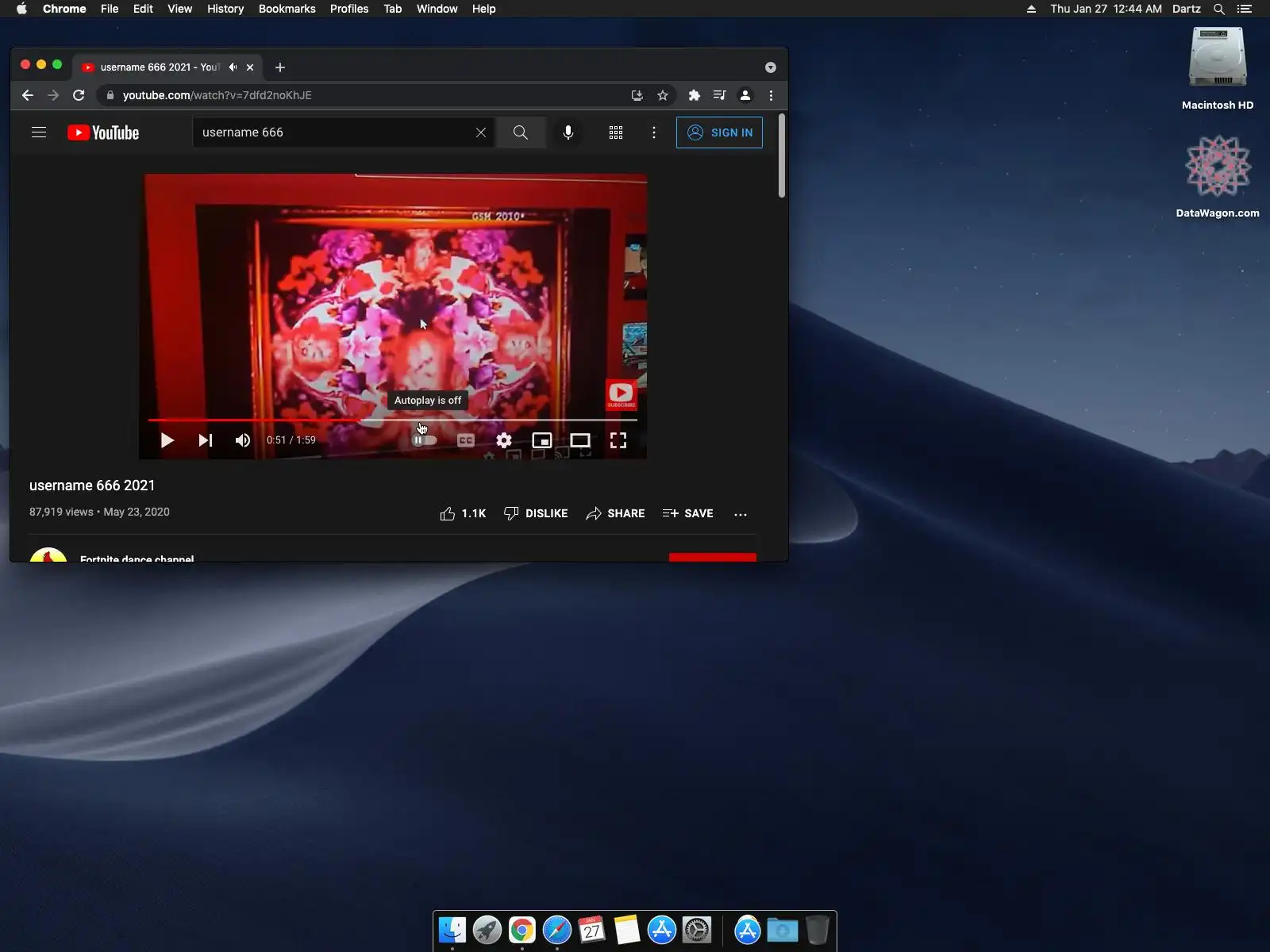Open the Chrome app menu
Screen dimensions: 1270x952
64,9
